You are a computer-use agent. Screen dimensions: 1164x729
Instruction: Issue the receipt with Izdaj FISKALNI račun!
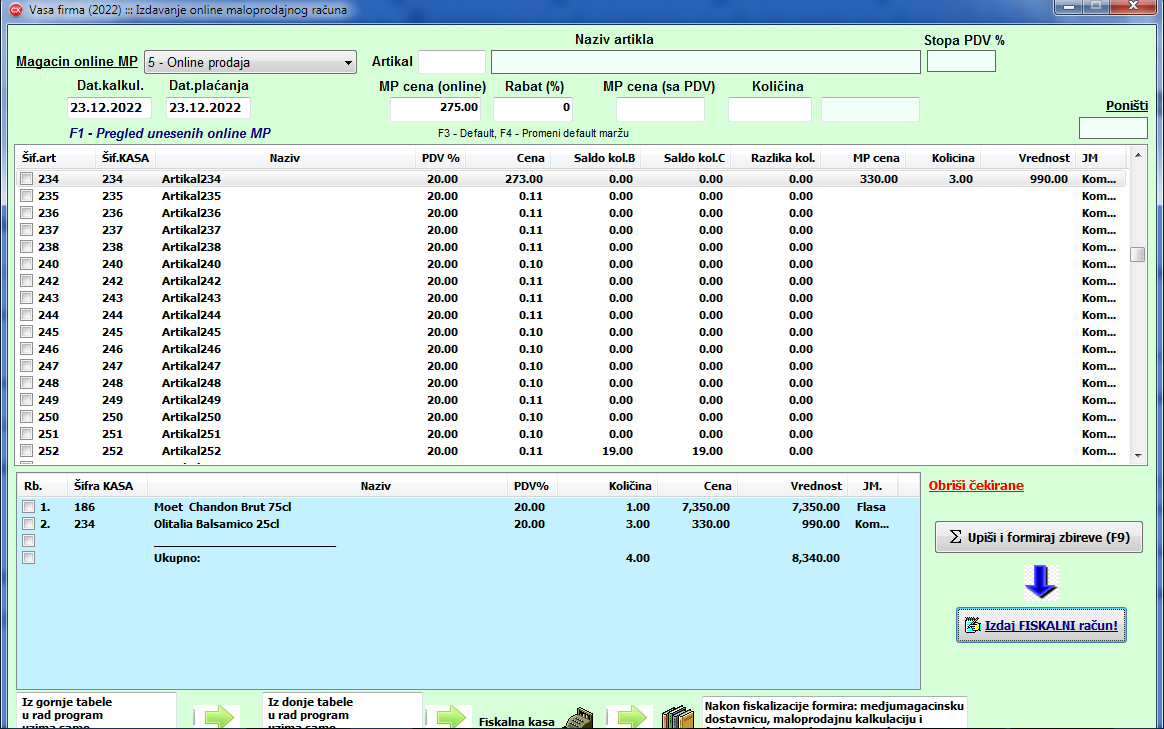pyautogui.click(x=1041, y=625)
